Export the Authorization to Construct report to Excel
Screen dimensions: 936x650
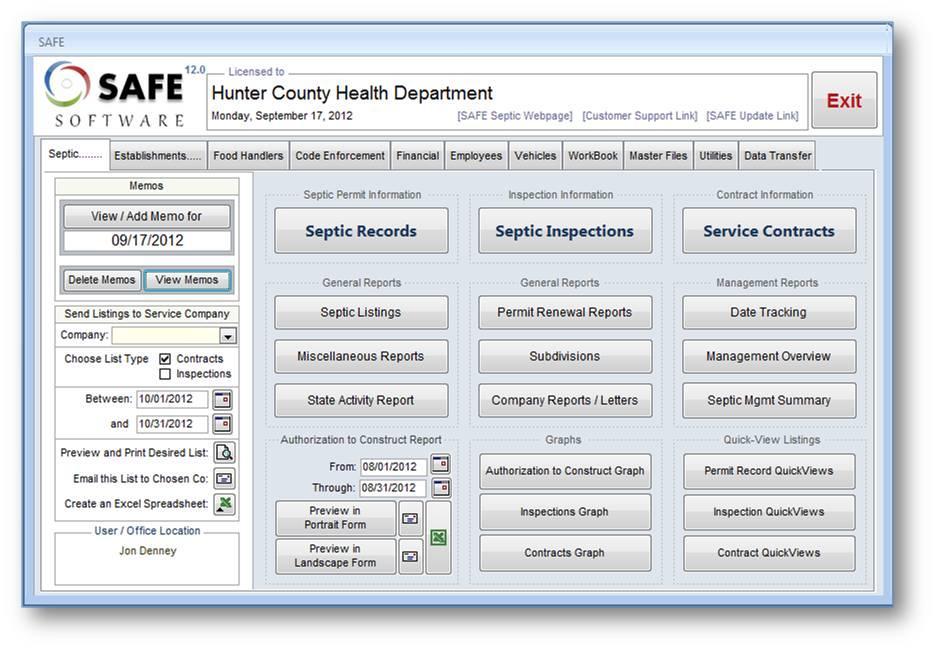point(438,538)
